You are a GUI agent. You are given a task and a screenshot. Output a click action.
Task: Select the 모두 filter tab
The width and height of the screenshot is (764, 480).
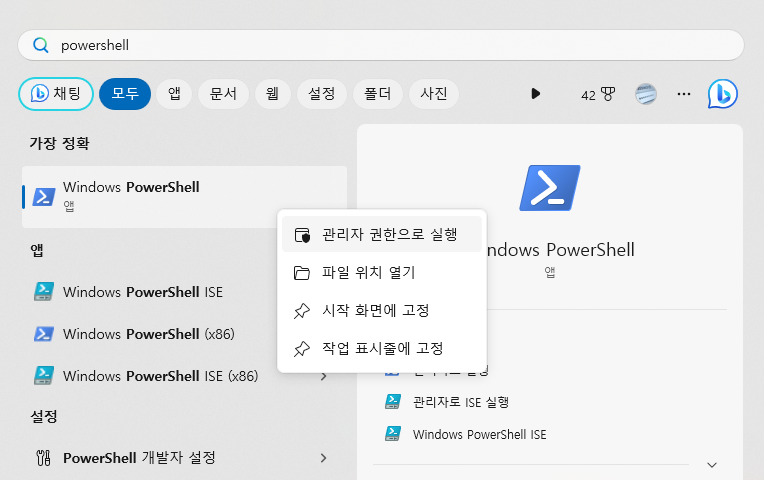(125, 94)
